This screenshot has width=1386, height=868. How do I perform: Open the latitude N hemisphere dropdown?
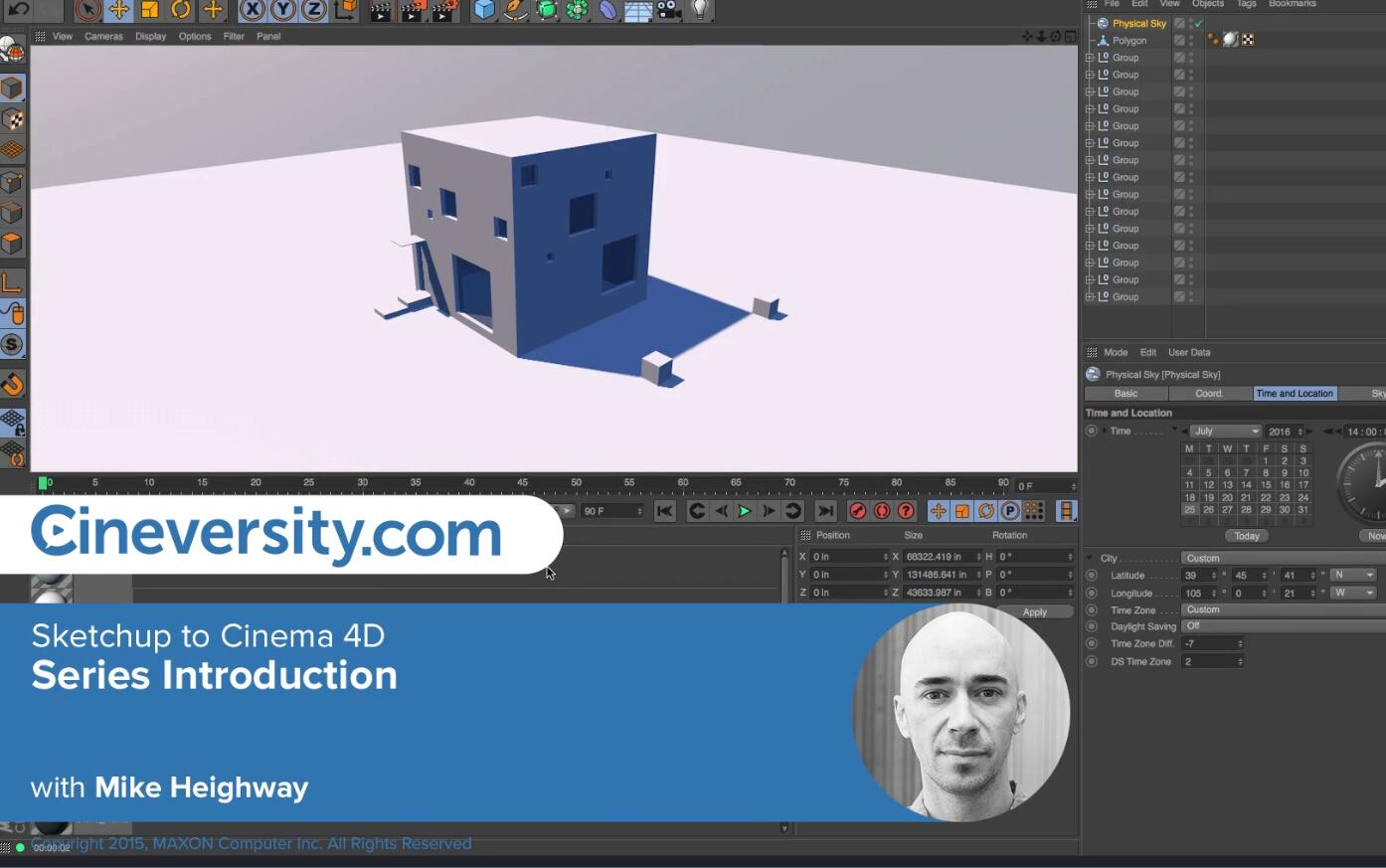(x=1353, y=576)
